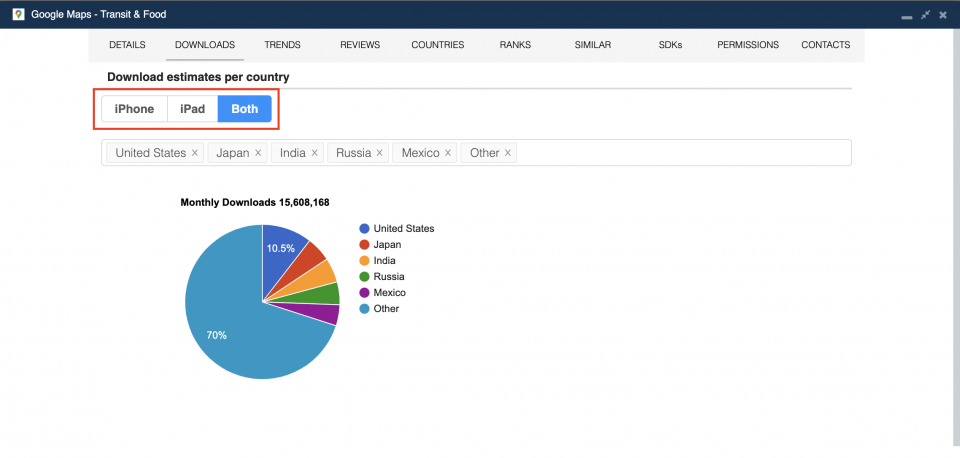
Task: Remove the Japan tag with its x
Action: point(258,153)
